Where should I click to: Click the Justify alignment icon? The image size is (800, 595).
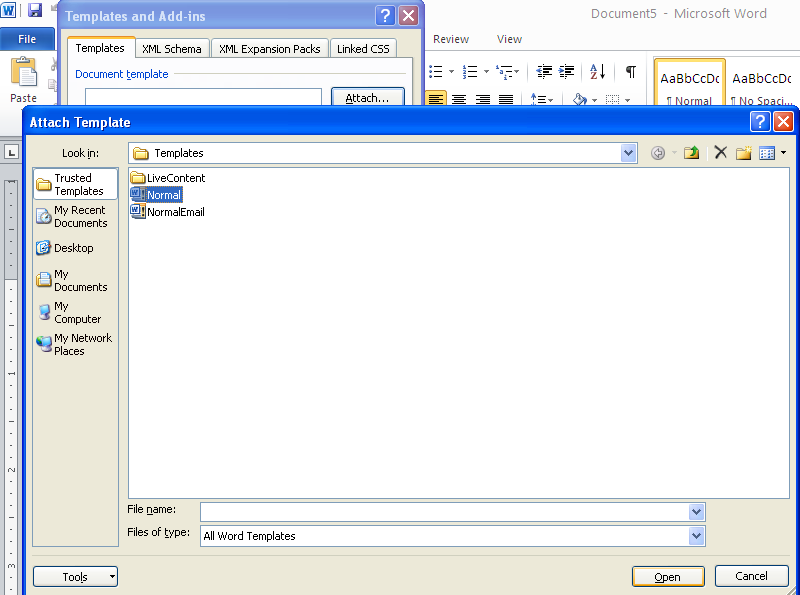506,99
